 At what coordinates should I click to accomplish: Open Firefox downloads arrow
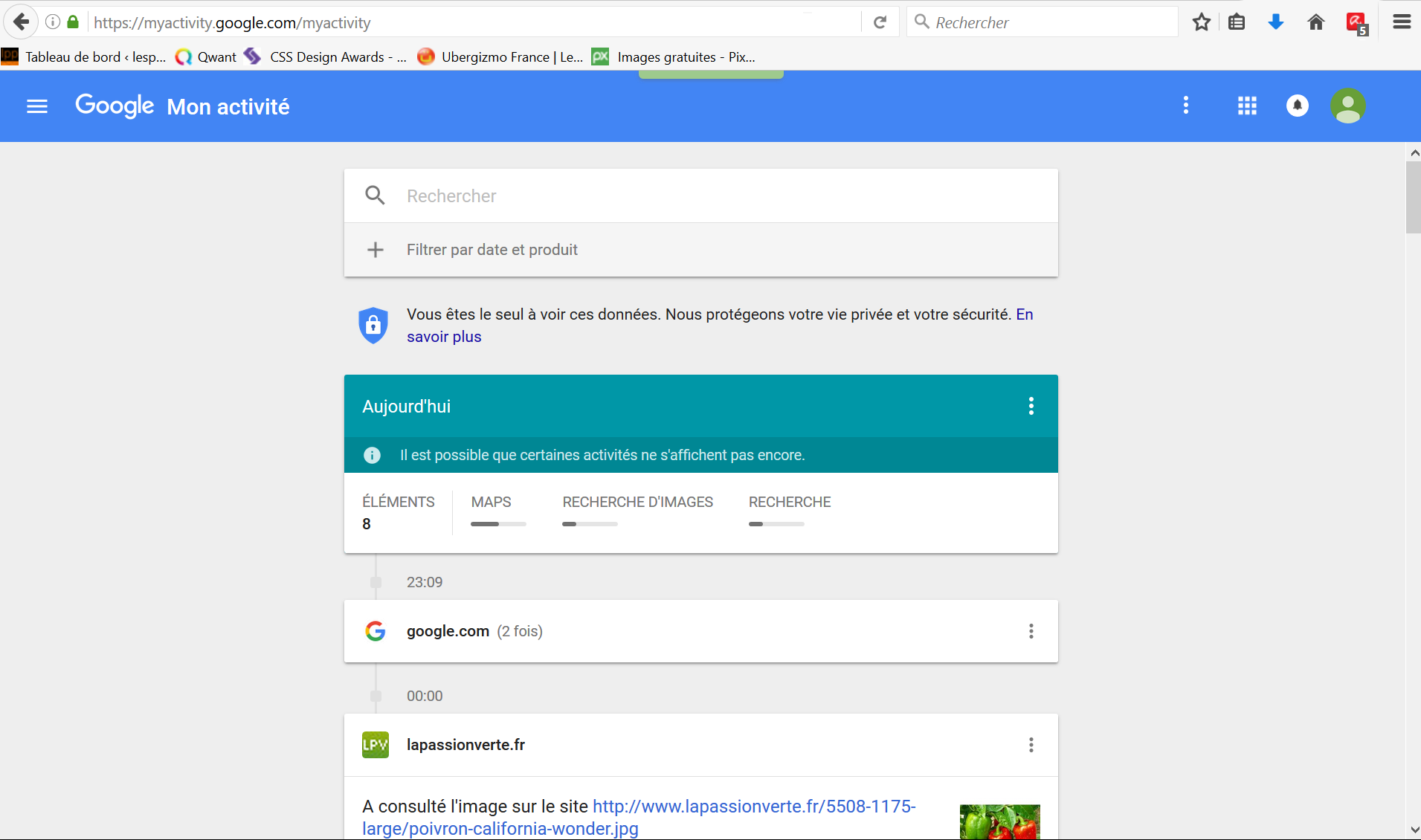[1276, 22]
